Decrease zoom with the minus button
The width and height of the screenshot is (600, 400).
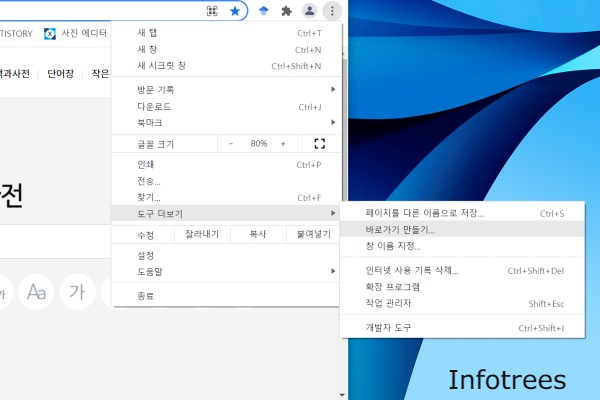point(231,144)
